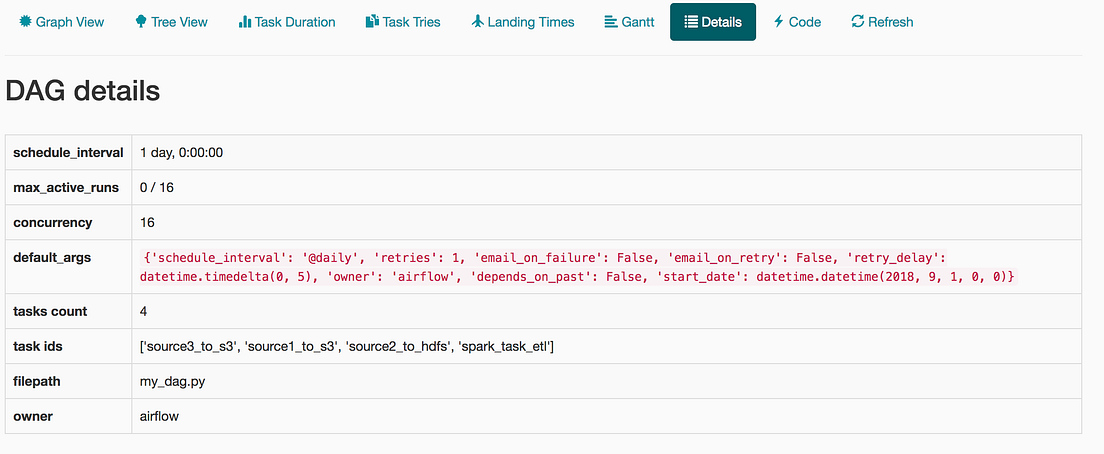Screen dimensions: 1104x454
Task: Refresh the DAG view
Action: [x=882, y=22]
